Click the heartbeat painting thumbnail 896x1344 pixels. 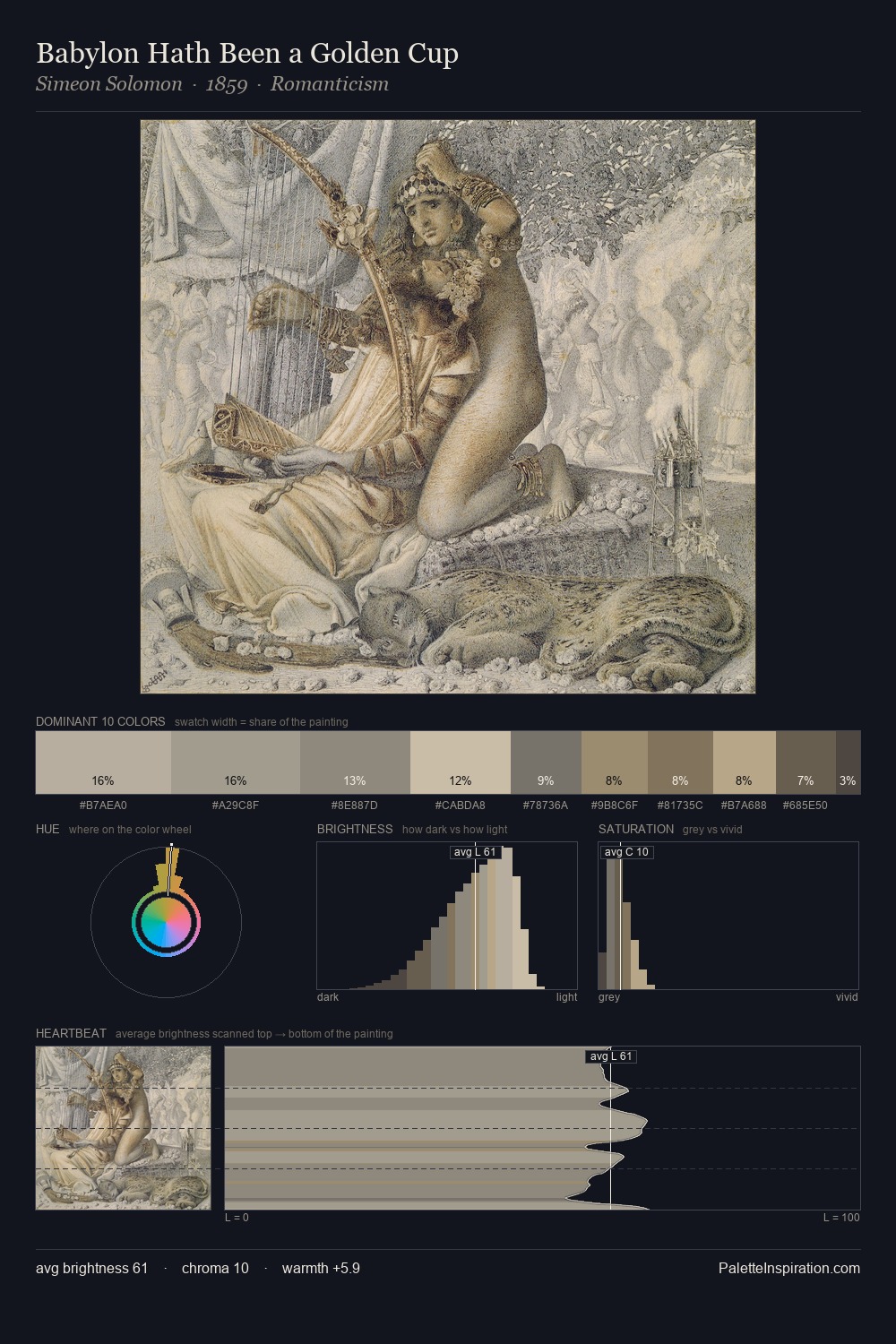click(124, 1128)
